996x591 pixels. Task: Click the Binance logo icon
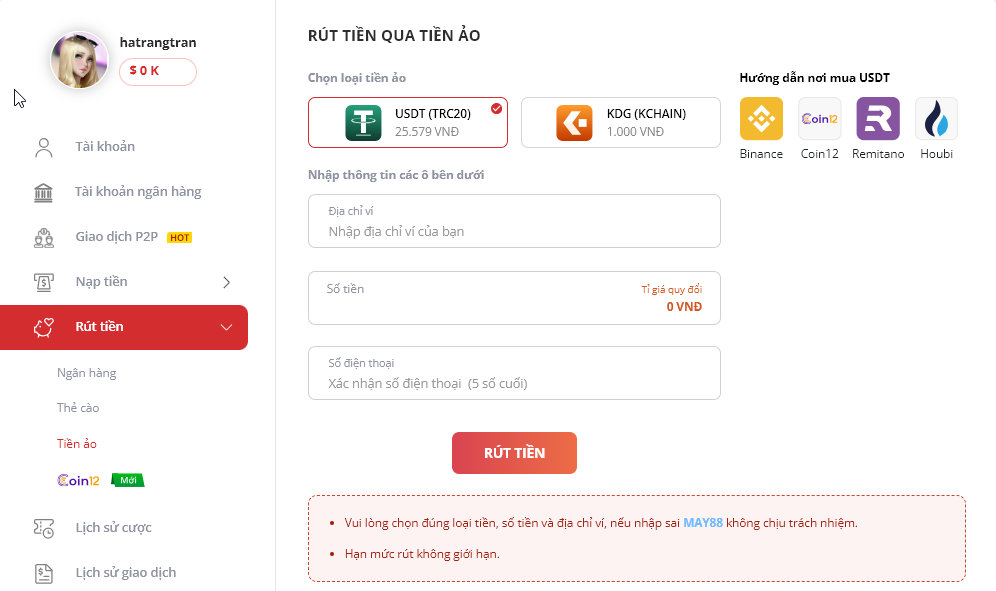761,119
